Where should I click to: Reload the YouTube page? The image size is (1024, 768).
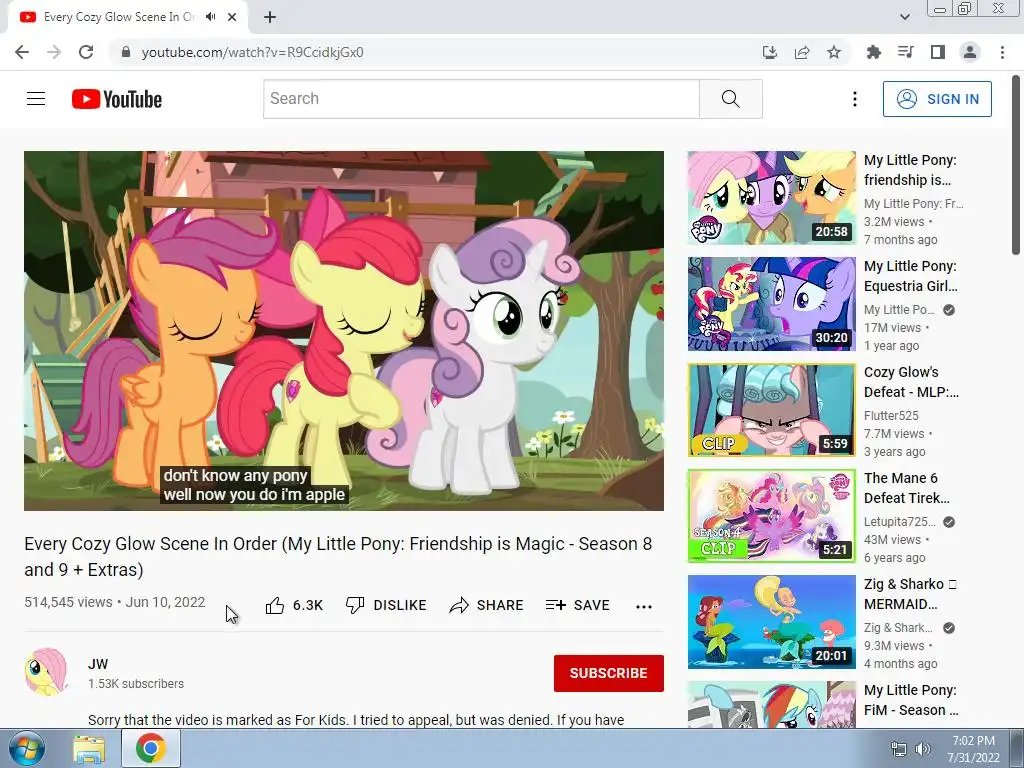pyautogui.click(x=86, y=52)
